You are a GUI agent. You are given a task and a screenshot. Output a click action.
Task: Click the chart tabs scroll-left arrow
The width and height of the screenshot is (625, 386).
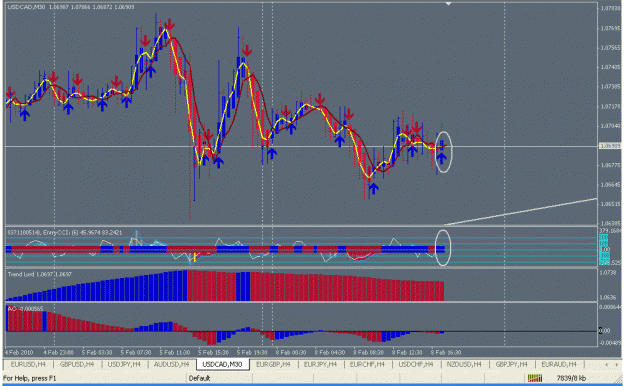[x=606, y=364]
